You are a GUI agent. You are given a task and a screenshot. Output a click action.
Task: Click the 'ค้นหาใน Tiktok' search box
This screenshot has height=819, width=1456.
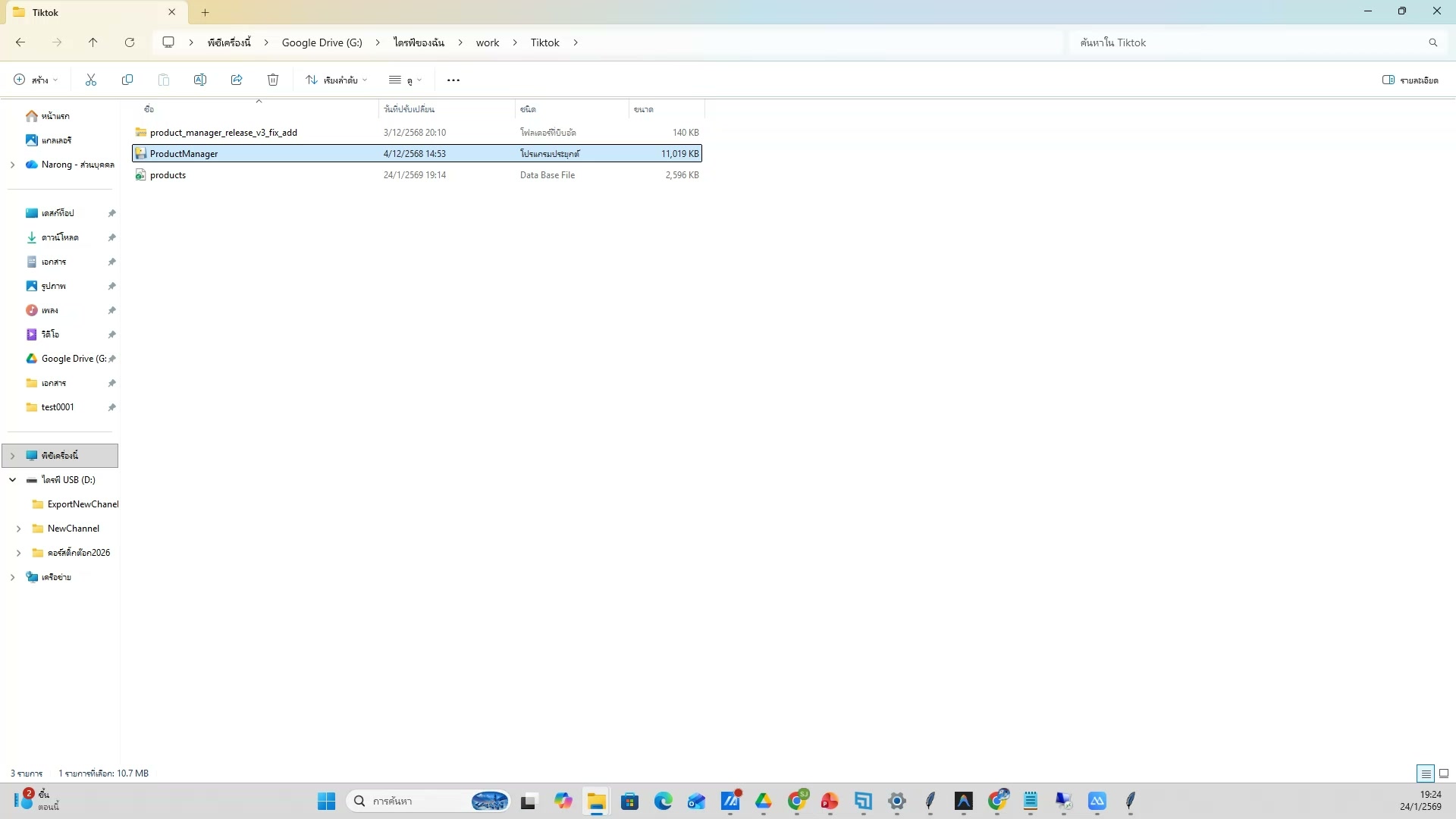(1251, 42)
